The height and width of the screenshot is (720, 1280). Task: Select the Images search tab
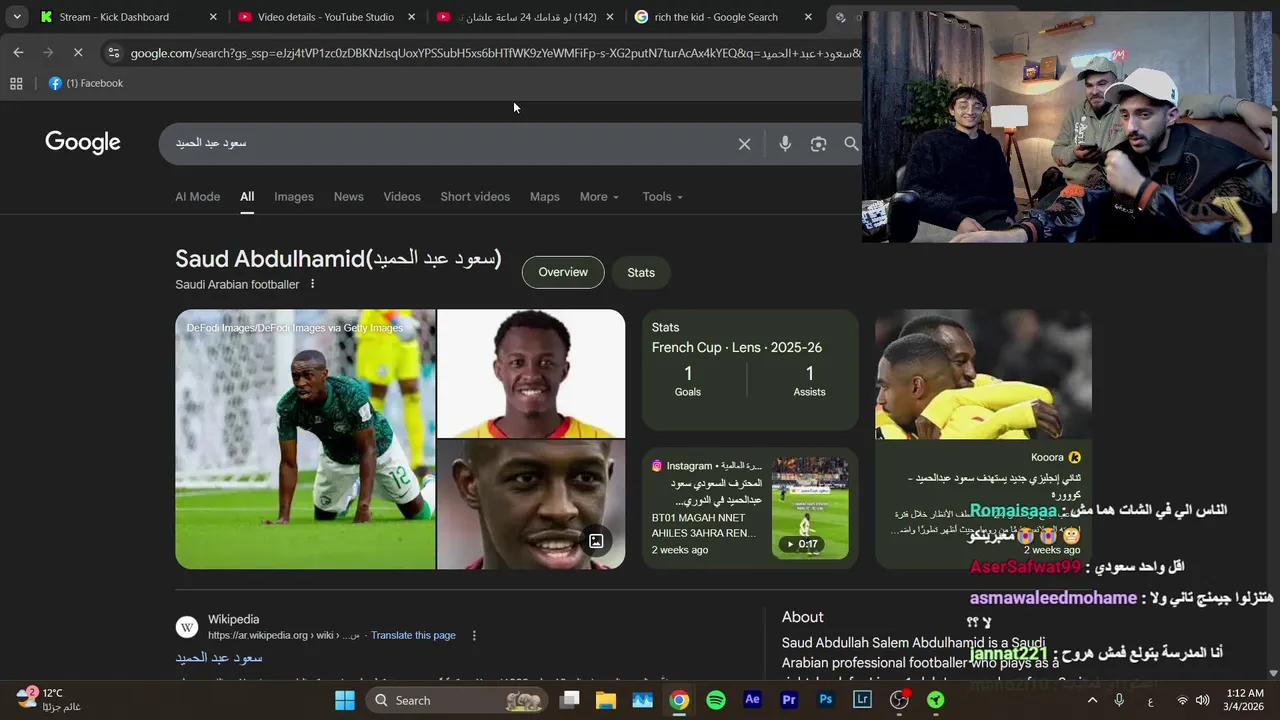294,197
